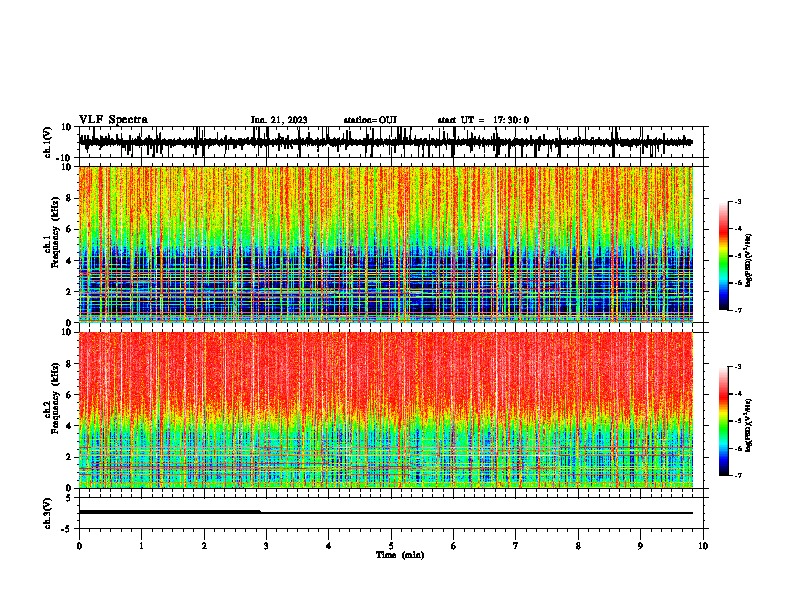Click the ch.1 spectrogram color scale bar
Viewport: 792px width, 612px height.
(723, 256)
